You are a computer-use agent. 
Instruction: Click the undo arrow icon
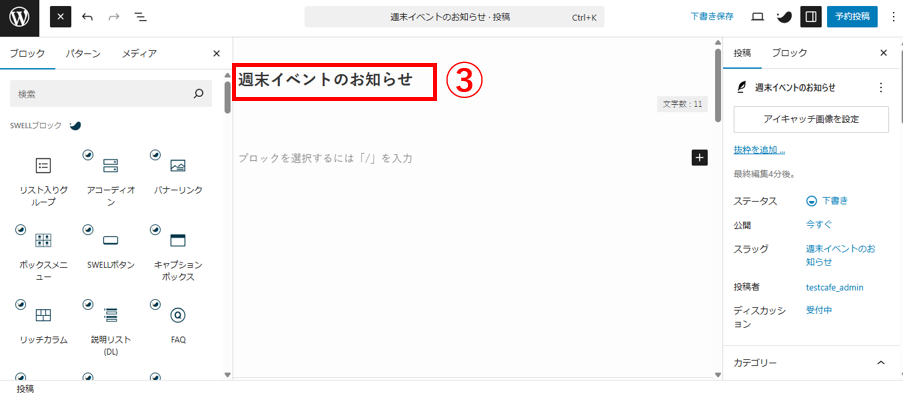(x=88, y=17)
